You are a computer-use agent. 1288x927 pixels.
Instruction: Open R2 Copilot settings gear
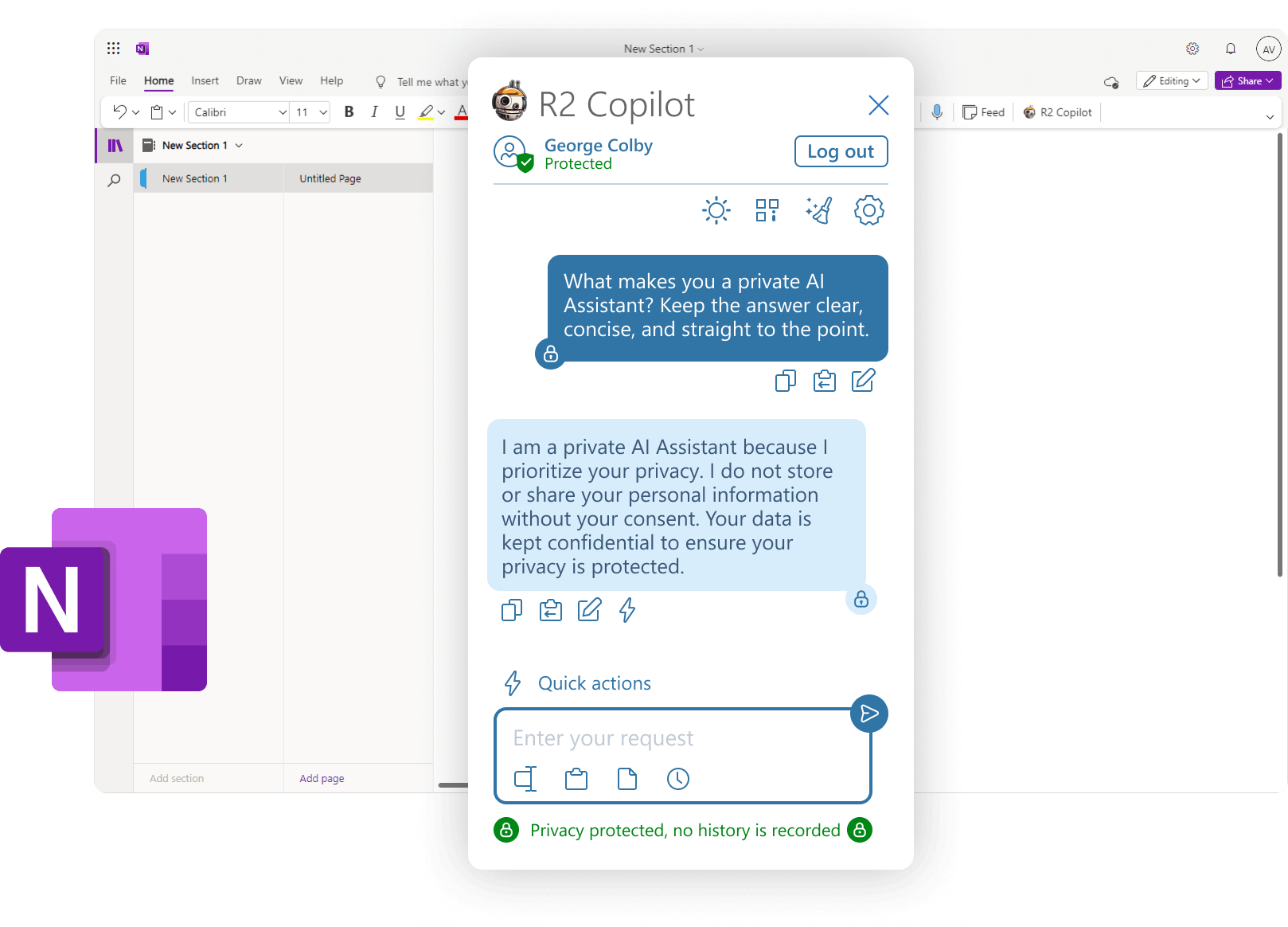click(869, 210)
